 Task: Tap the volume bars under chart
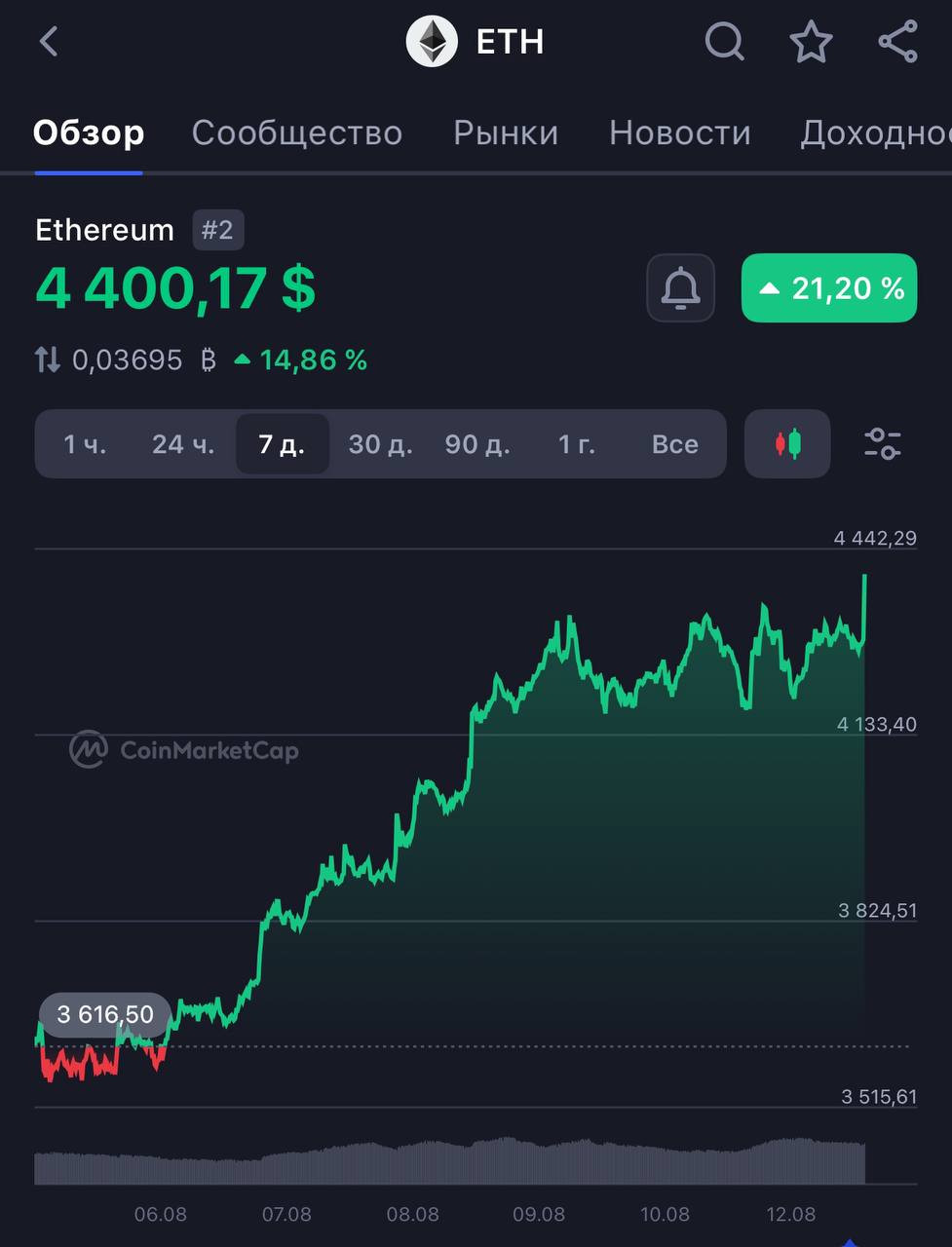449,1161
